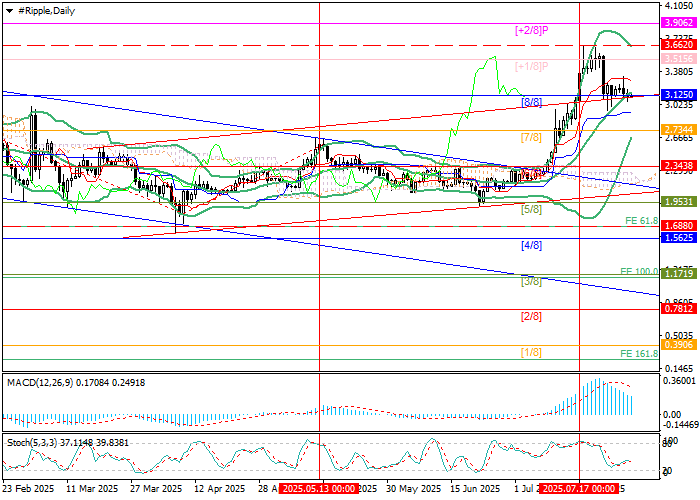Select the [4/8] level label
Image resolution: width=700 pixels, height=500 pixels.
[x=531, y=245]
